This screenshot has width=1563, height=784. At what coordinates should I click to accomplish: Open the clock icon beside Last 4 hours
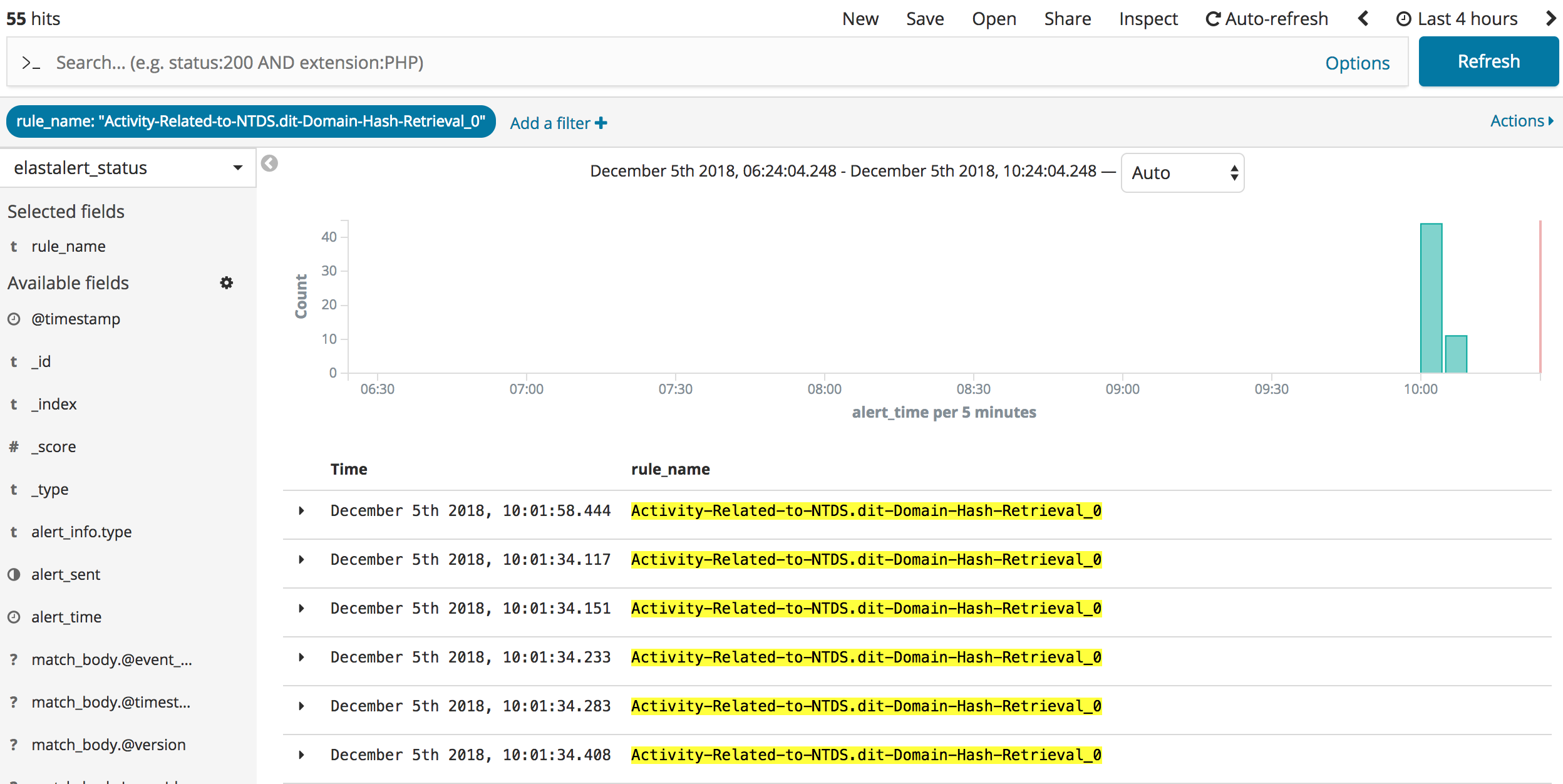[1403, 18]
